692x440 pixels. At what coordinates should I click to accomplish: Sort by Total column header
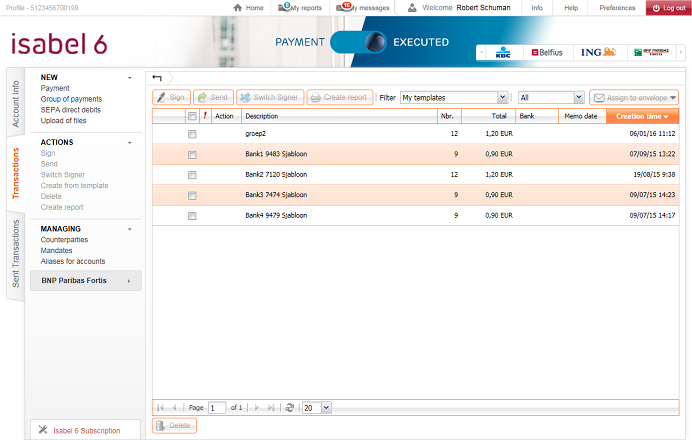click(489, 116)
